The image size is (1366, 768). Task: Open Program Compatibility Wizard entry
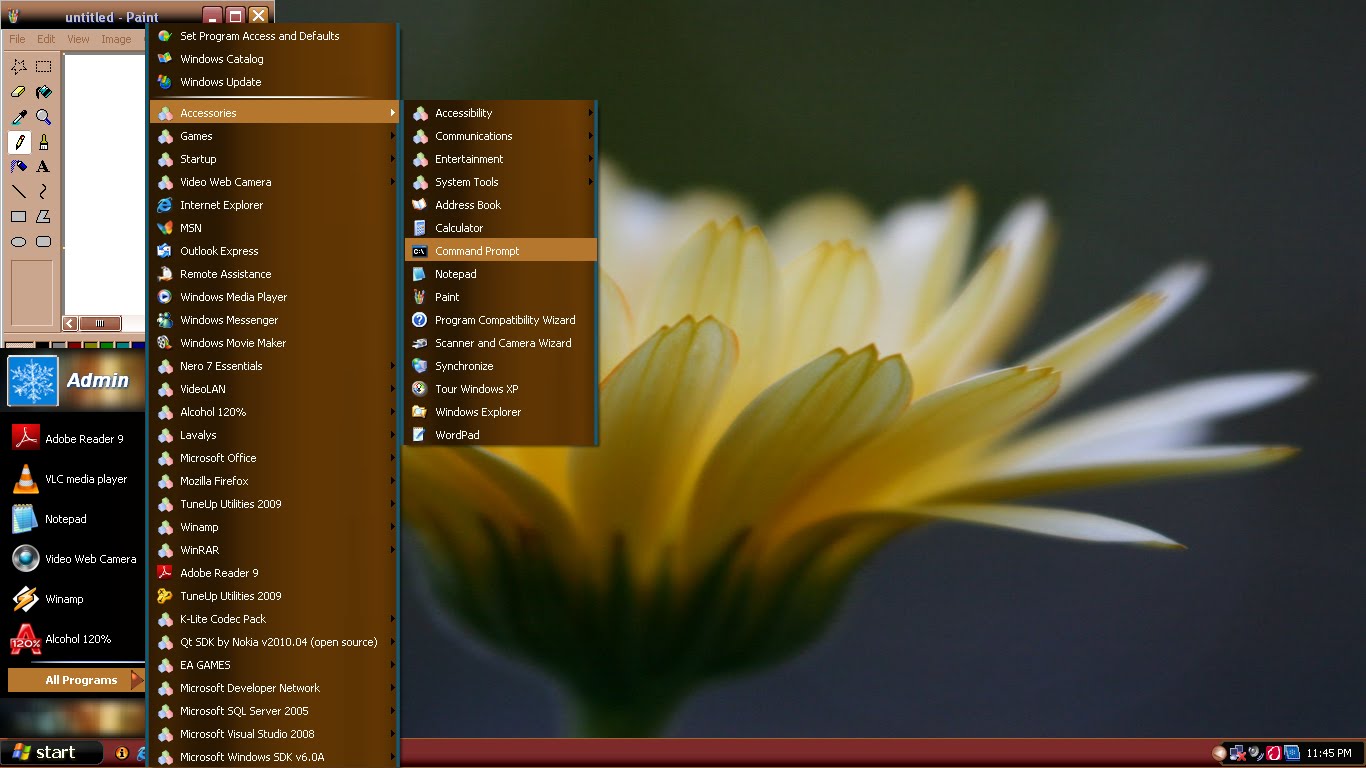coord(500,320)
